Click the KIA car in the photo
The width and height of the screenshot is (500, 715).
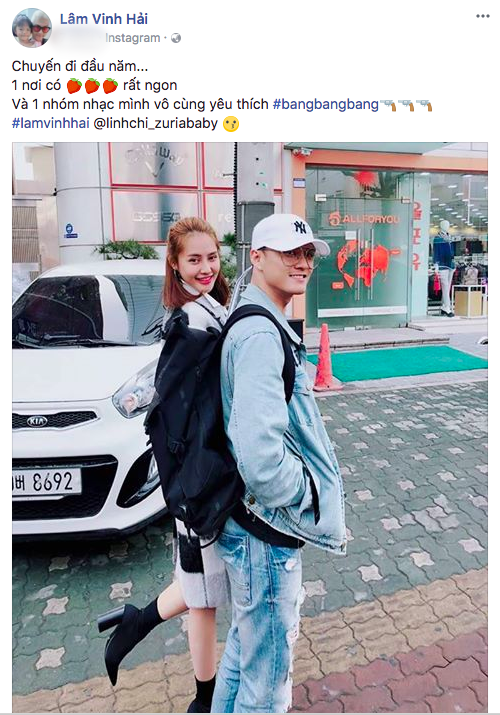click(x=89, y=397)
